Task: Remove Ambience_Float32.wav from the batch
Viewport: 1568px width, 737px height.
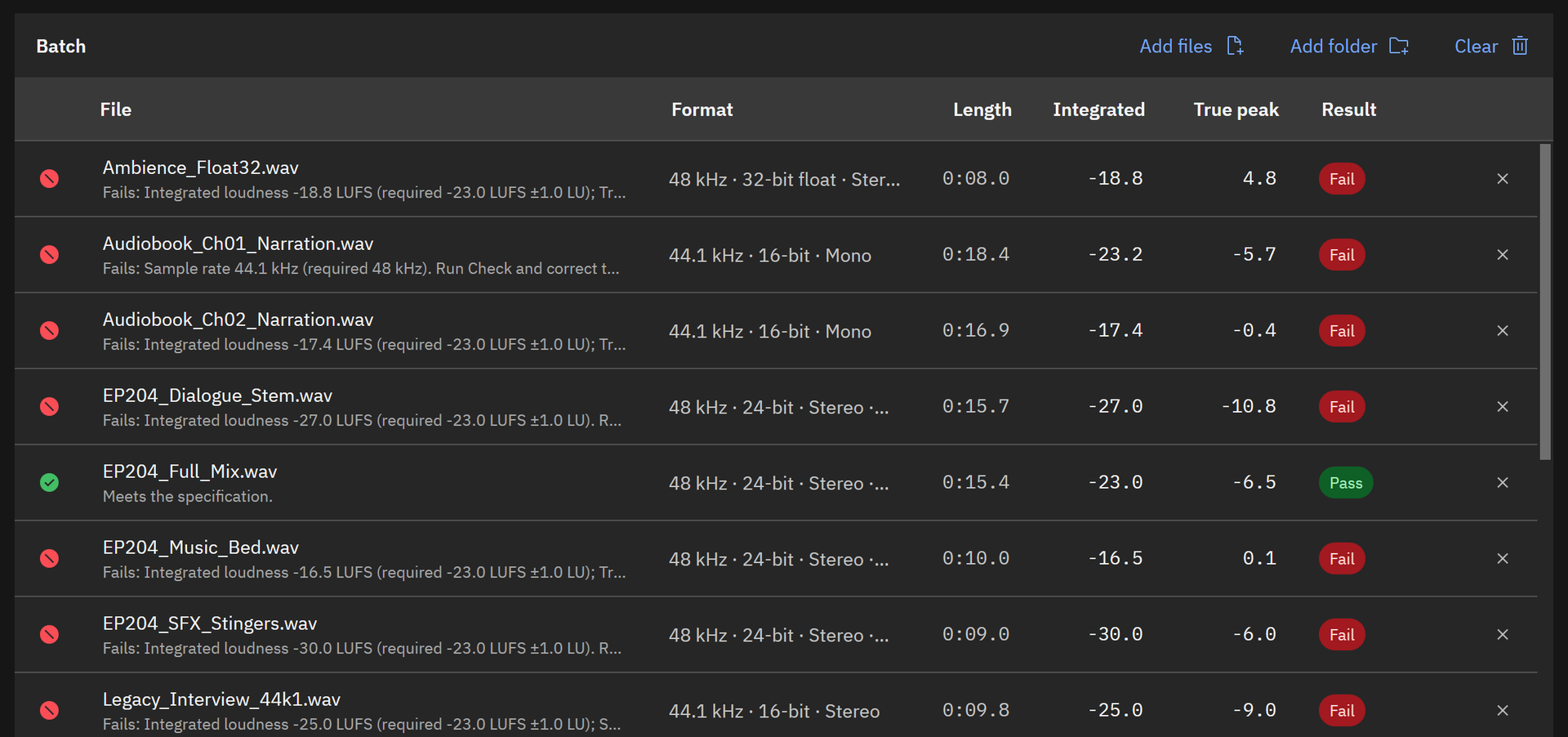Action: [1503, 179]
